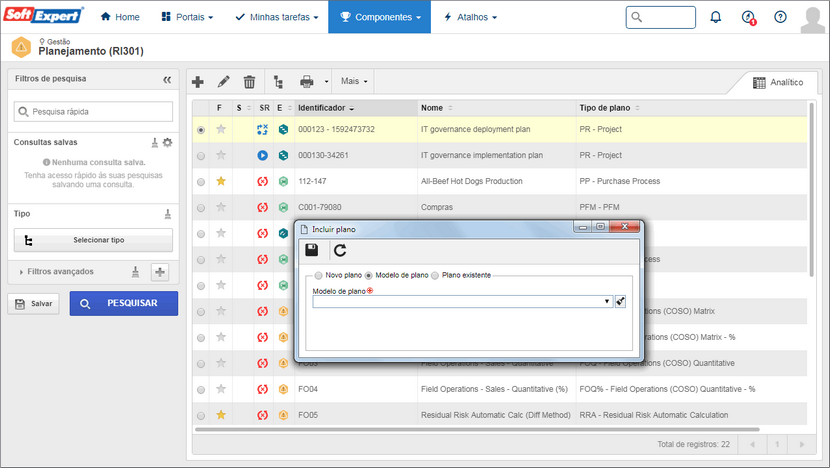830x468 pixels.
Task: Click the Selecionar tipo button
Action: click(x=93, y=240)
